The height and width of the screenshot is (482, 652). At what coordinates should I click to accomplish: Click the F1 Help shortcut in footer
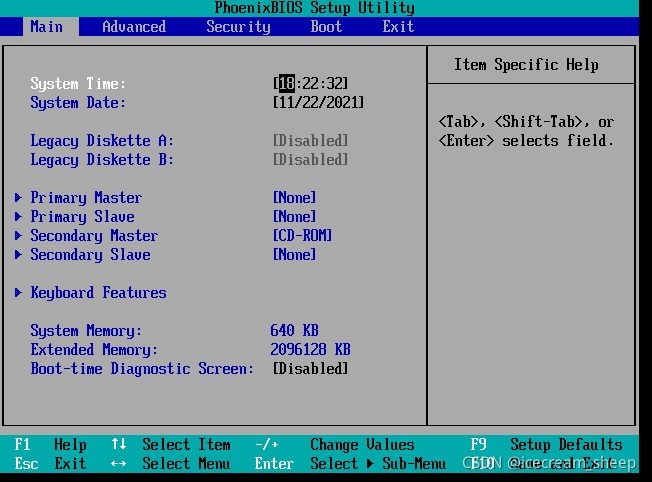point(50,445)
